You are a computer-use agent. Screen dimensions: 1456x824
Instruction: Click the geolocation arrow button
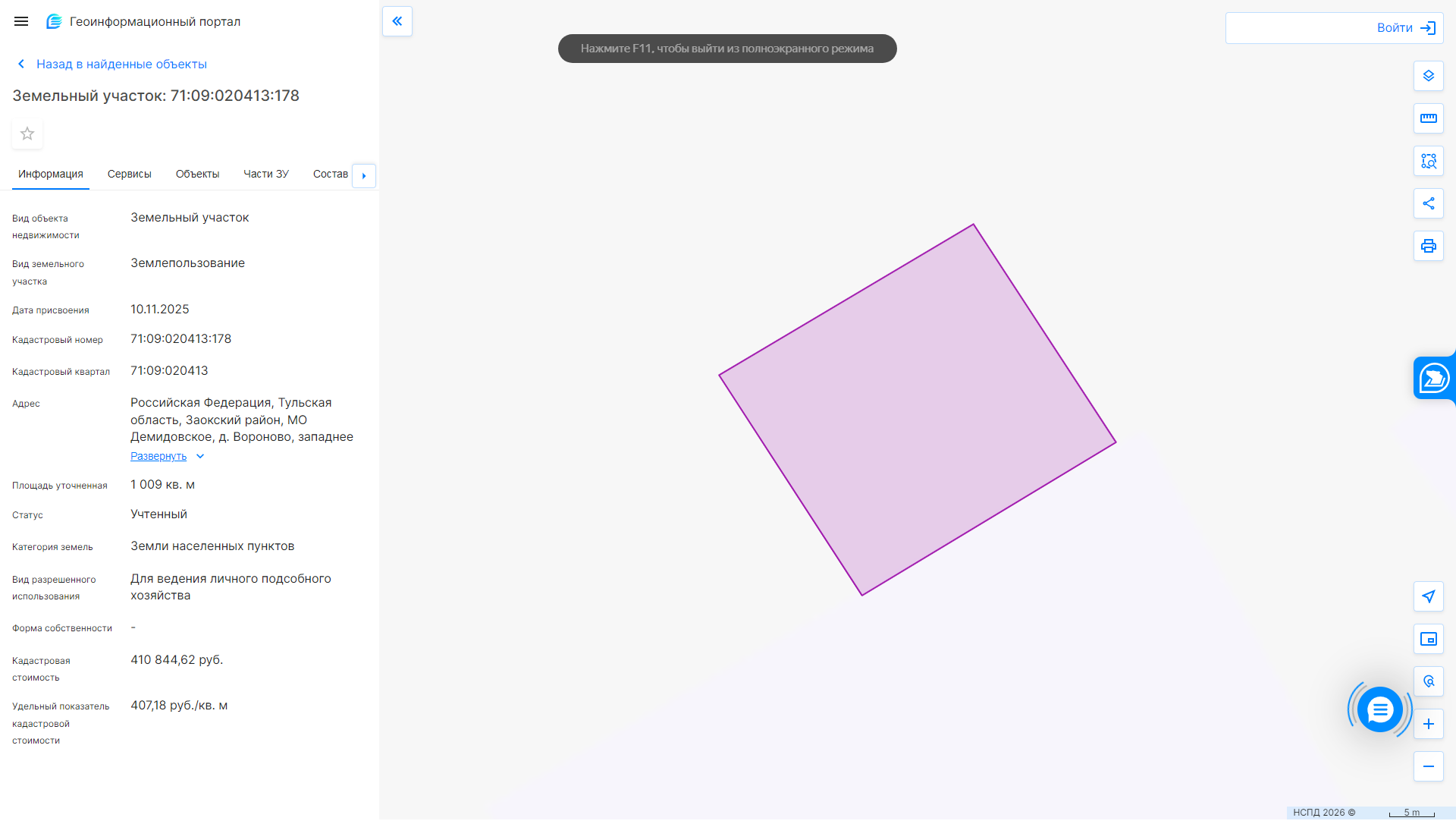tap(1428, 596)
